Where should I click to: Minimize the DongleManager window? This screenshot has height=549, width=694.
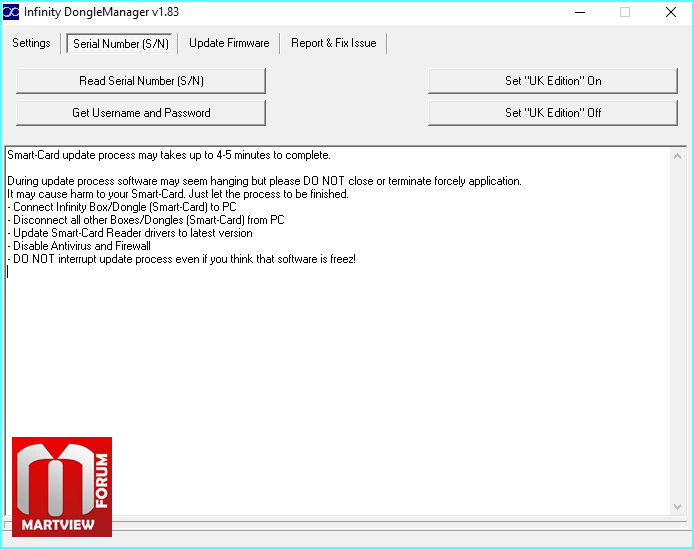[x=580, y=12]
